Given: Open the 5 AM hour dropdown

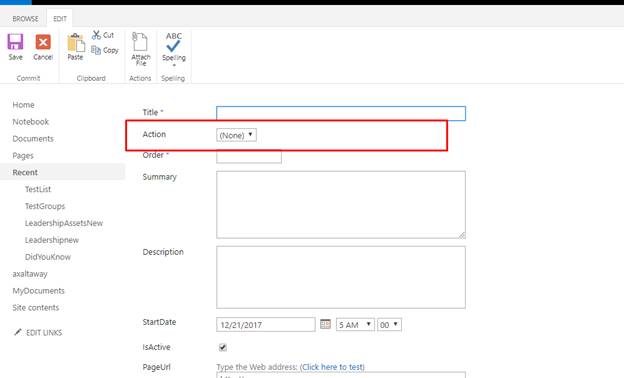Looking at the screenshot, I should 355,325.
